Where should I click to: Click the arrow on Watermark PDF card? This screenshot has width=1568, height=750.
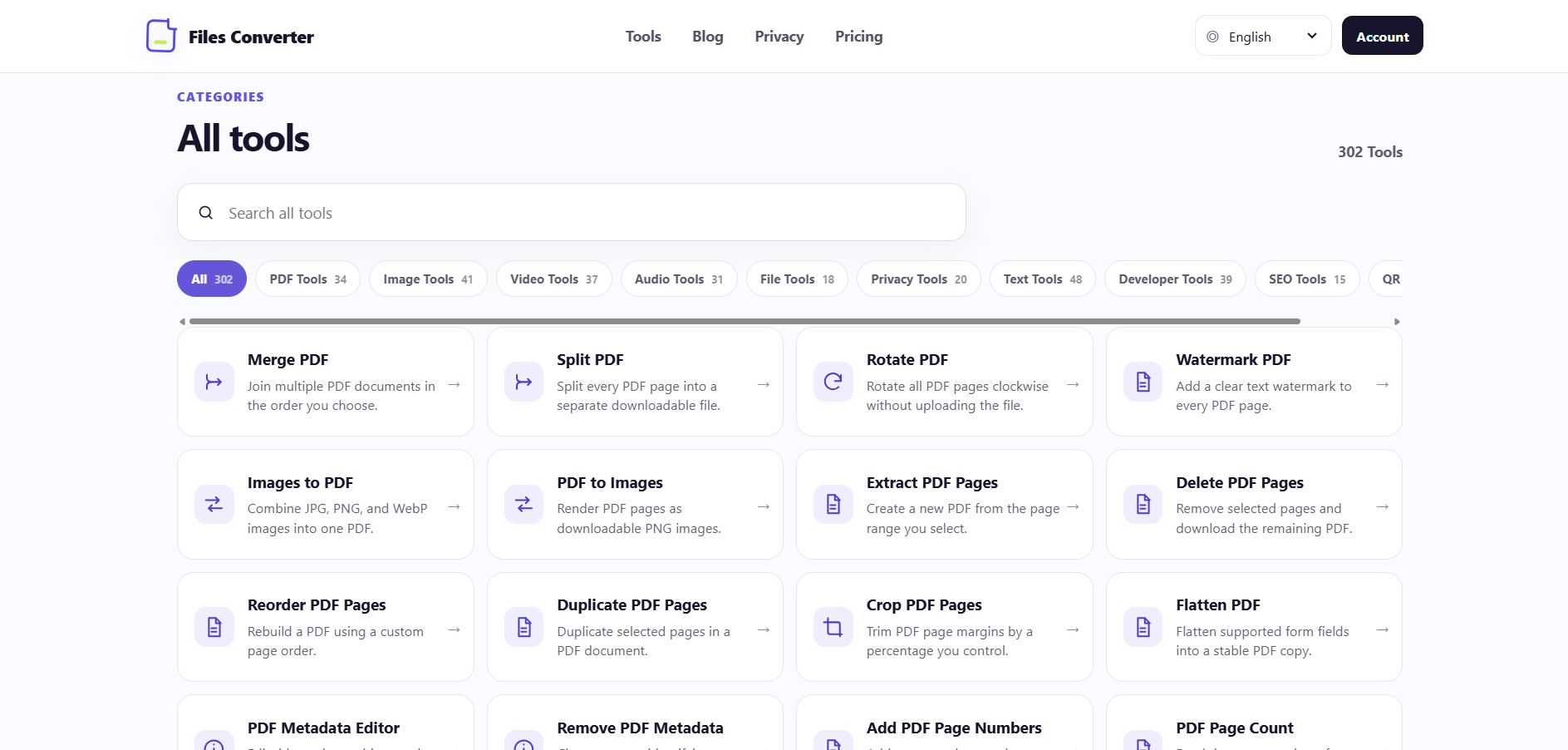[1383, 384]
